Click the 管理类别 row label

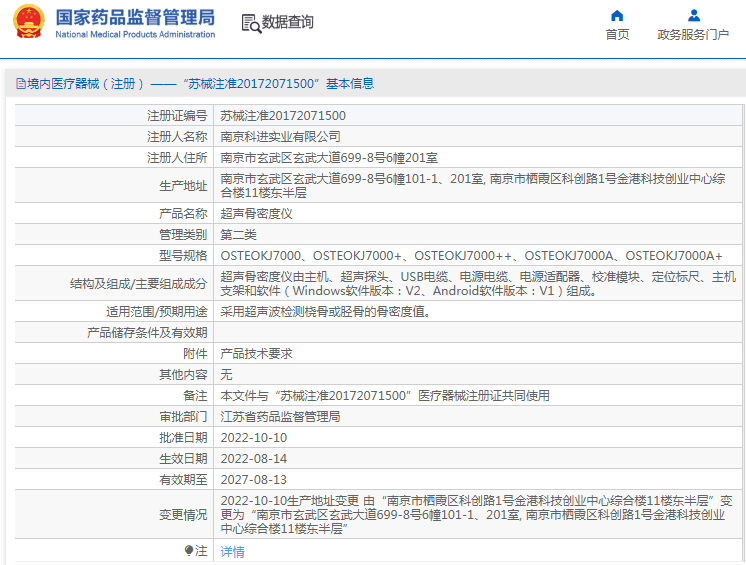point(183,234)
